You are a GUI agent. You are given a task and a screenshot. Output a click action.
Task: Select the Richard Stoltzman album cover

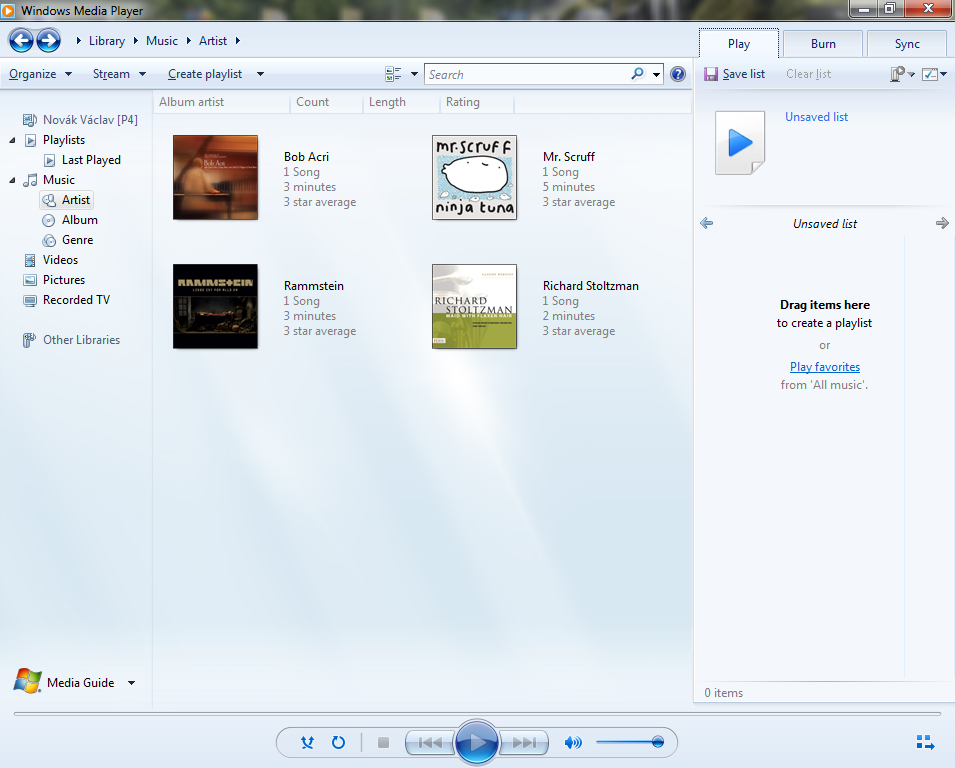474,306
